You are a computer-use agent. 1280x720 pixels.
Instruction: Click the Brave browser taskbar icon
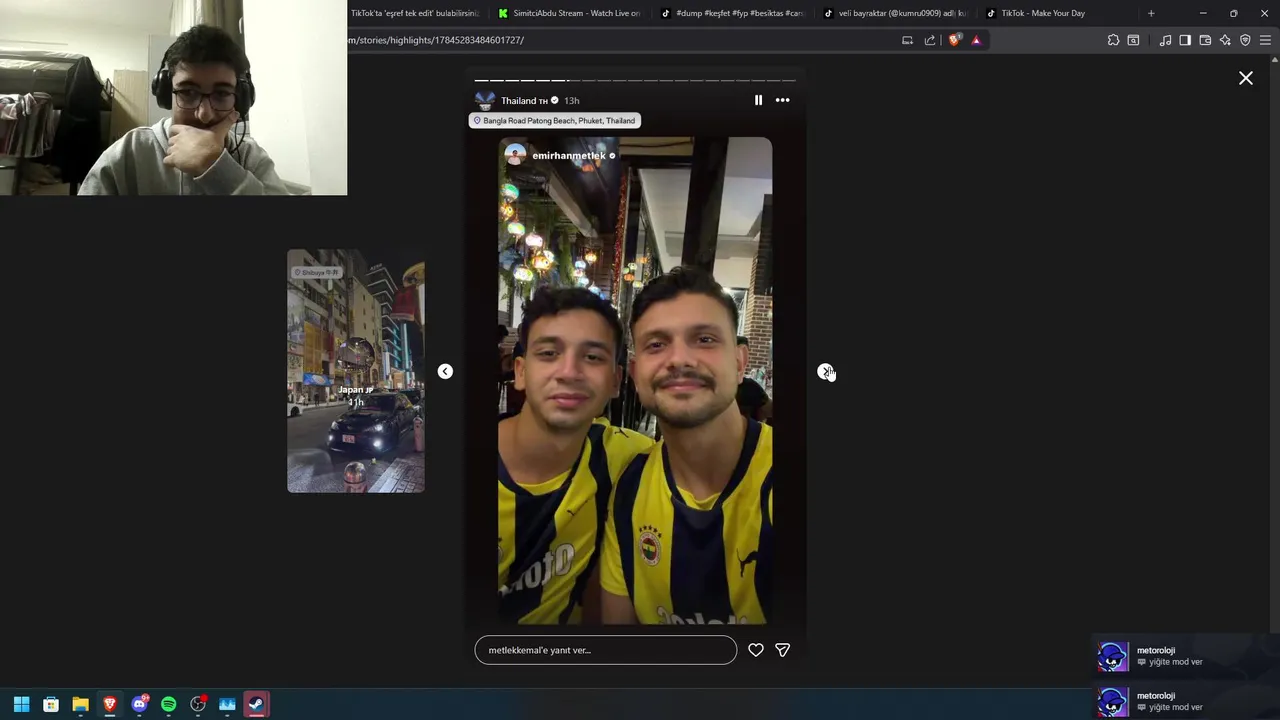[x=110, y=704]
